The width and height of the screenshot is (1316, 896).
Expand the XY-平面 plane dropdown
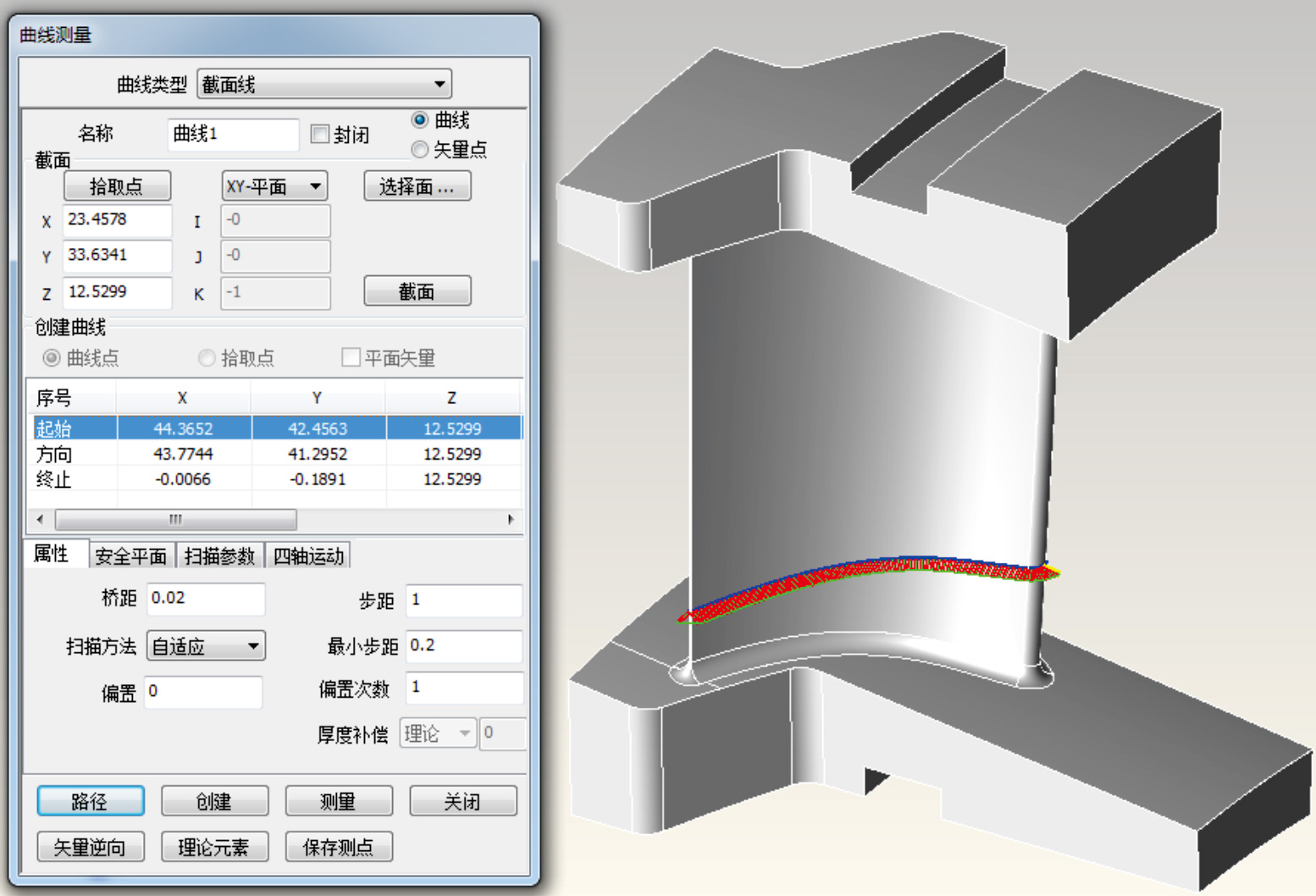pos(274,186)
